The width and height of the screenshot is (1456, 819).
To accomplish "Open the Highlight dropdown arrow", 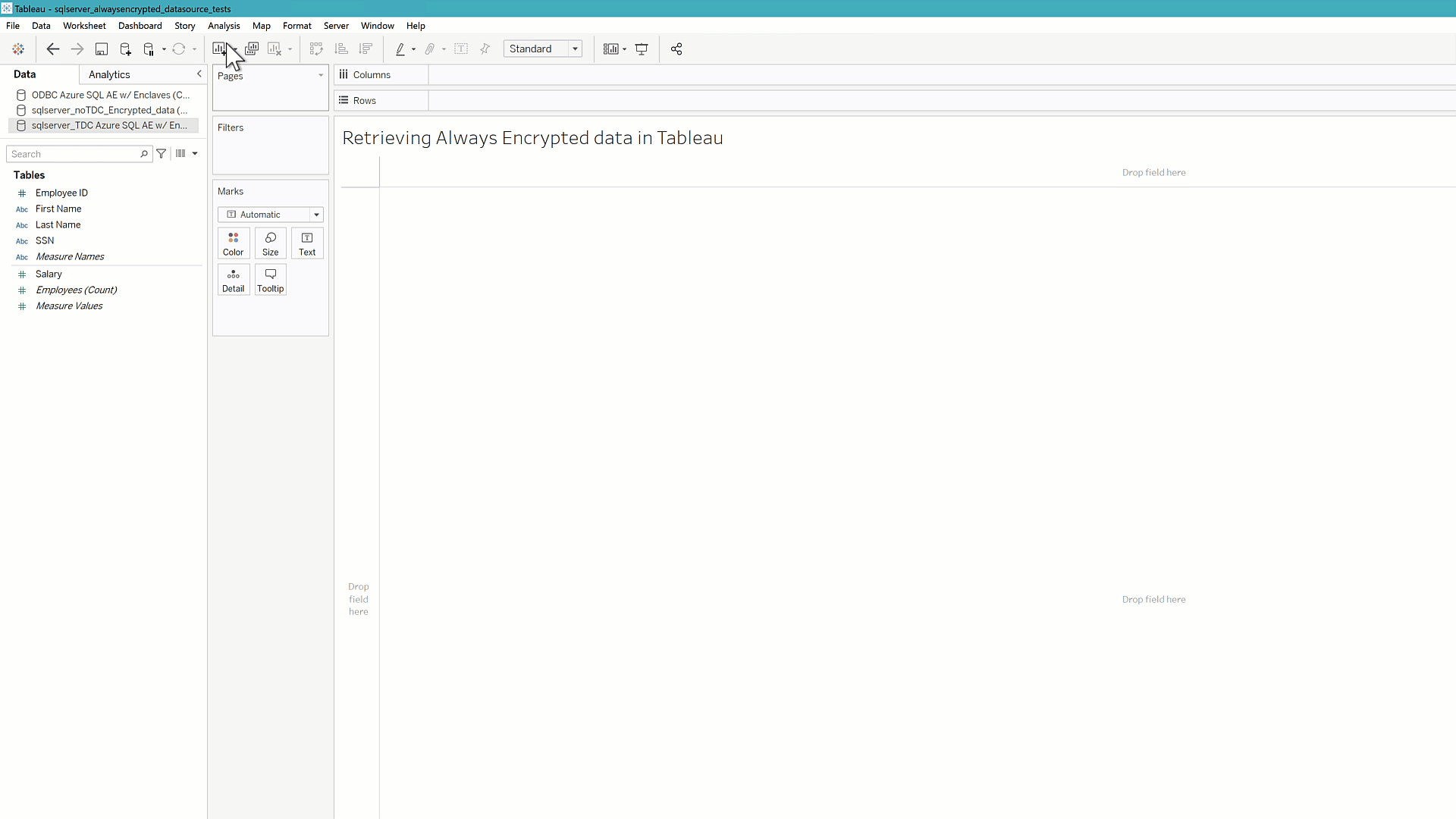I will 413,49.
